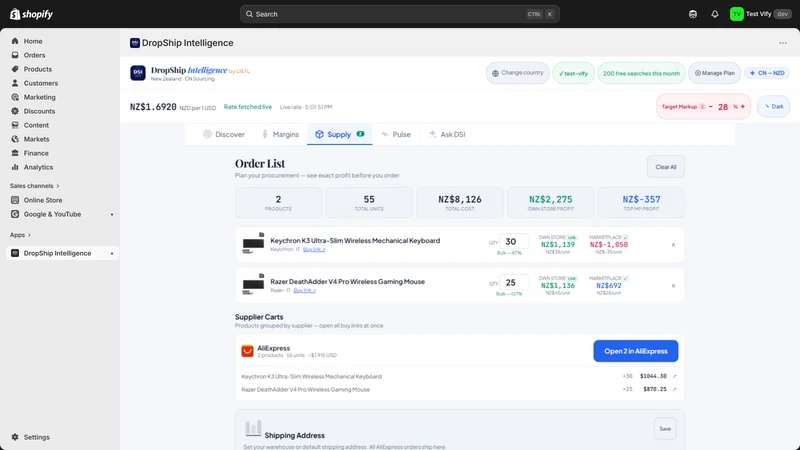Click the Razer mouse thumbnail
This screenshot has width=800, height=450.
[253, 284]
